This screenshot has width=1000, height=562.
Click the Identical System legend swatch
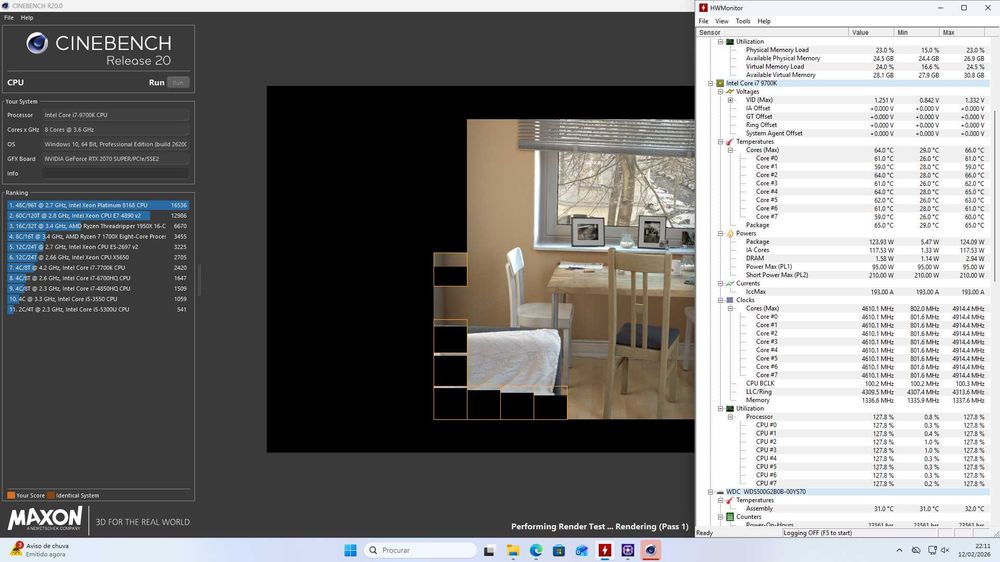[51, 495]
